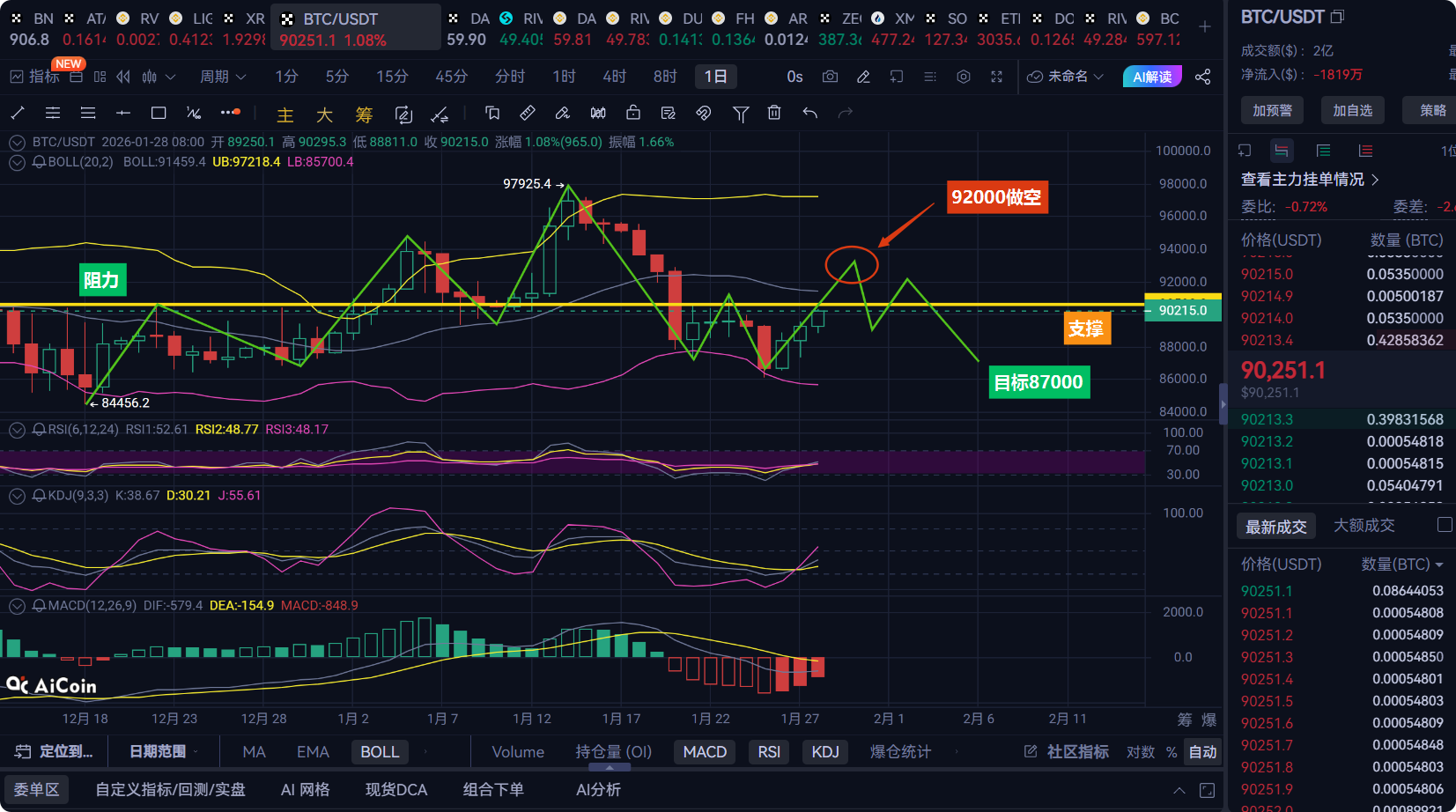The image size is (1456, 812).
Task: Expand the 未命名 layout dropdown
Action: point(1066,77)
